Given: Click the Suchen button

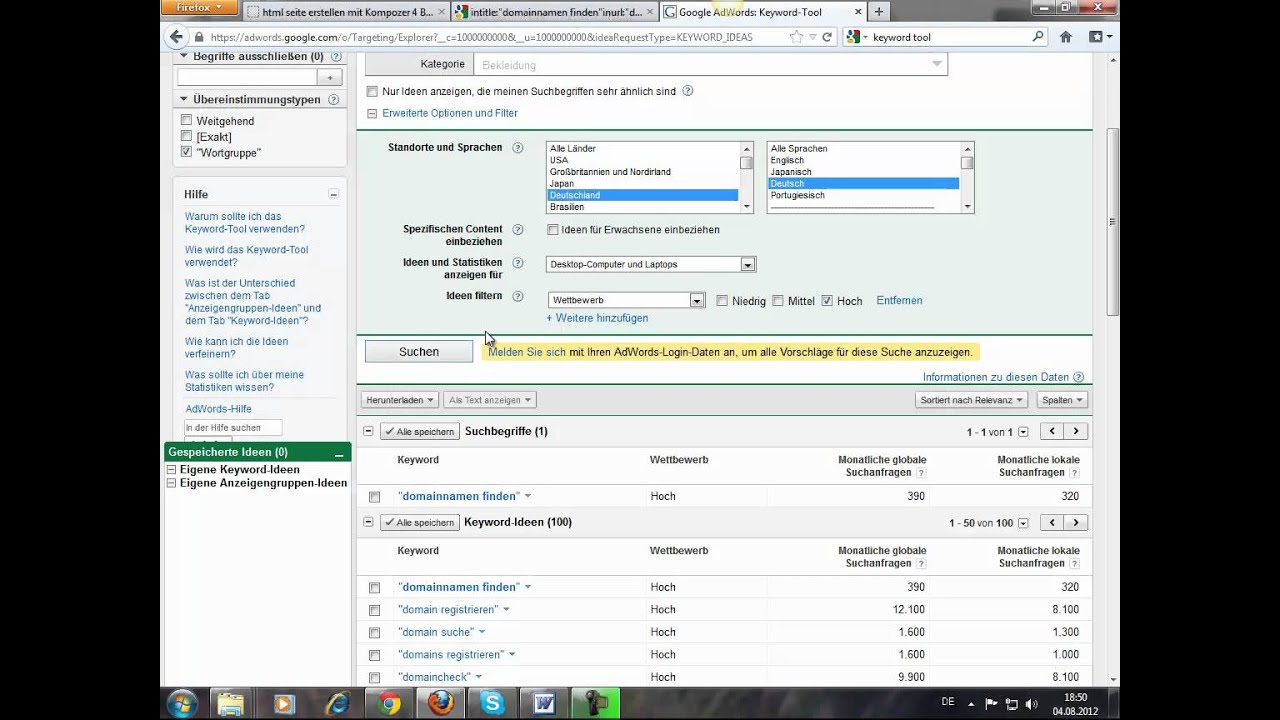Looking at the screenshot, I should coord(419,352).
